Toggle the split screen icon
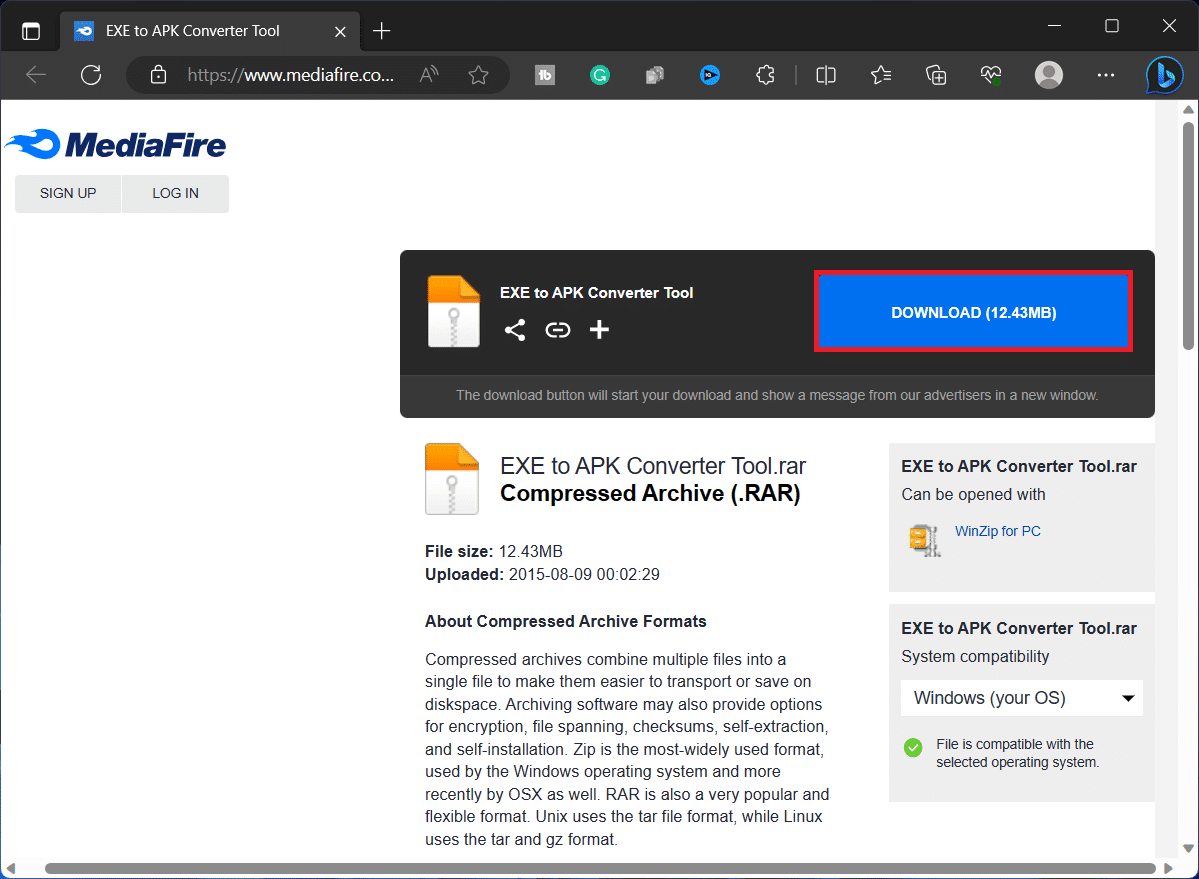The width and height of the screenshot is (1199, 879). tap(826, 75)
